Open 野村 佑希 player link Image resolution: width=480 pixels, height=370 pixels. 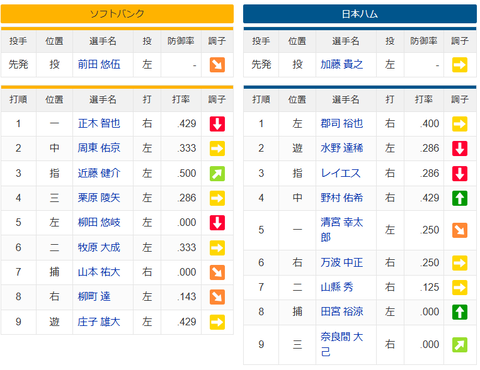tap(342, 198)
